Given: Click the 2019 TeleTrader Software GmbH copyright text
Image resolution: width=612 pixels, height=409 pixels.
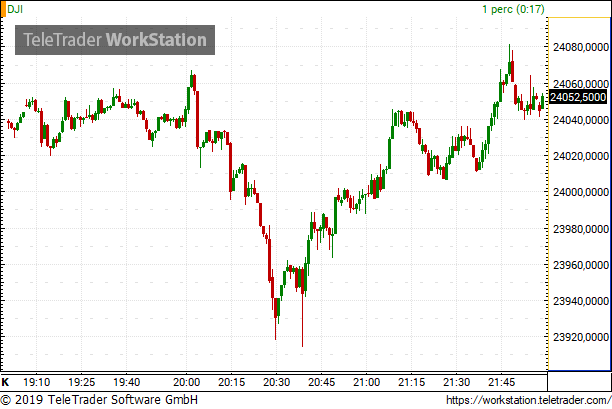Looking at the screenshot, I should point(99,400).
